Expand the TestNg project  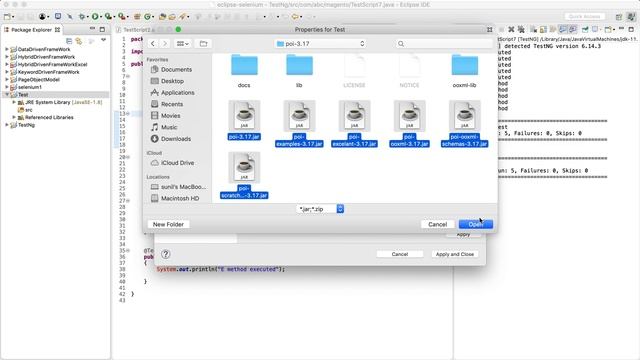tap(7, 125)
